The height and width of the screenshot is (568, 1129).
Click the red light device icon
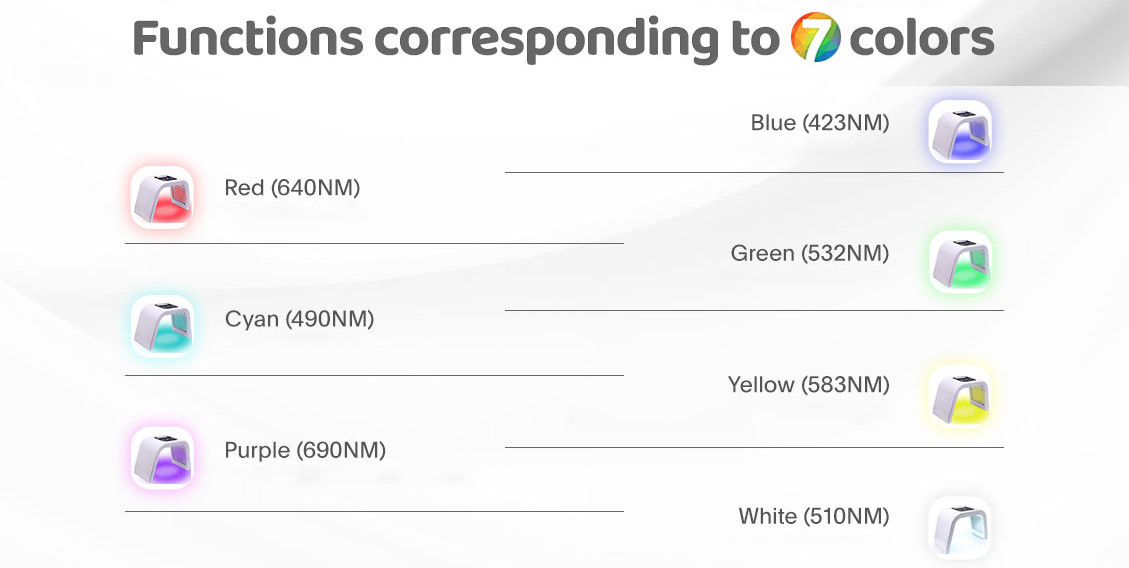(x=162, y=197)
